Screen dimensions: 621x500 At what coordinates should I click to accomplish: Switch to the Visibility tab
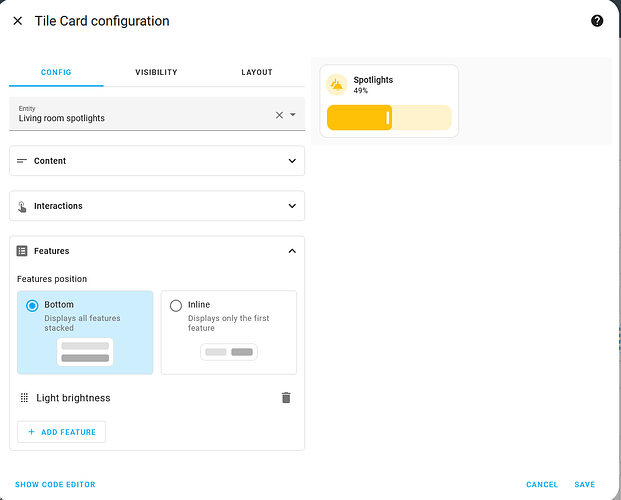point(156,72)
